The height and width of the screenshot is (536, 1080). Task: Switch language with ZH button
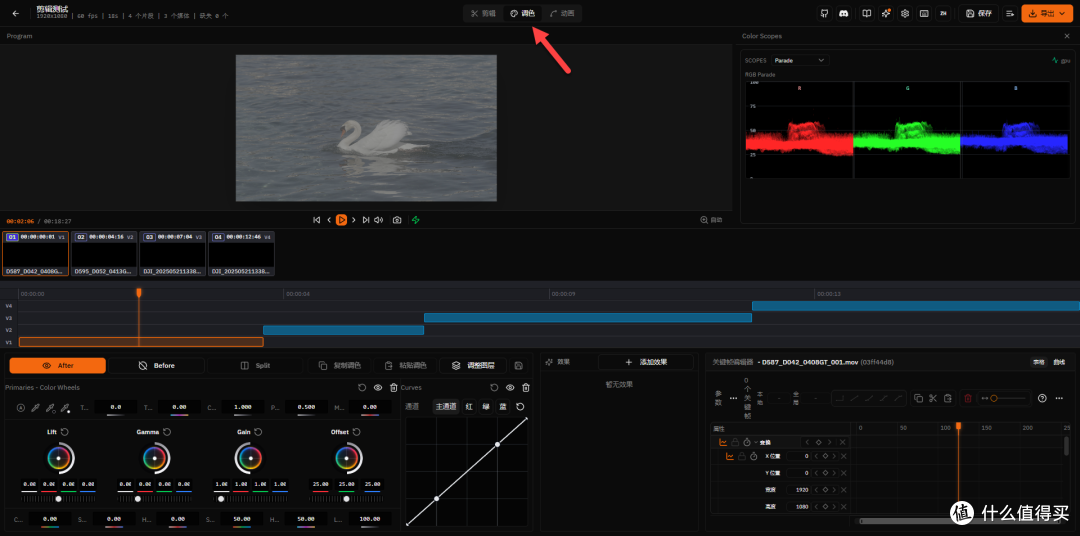pos(944,13)
